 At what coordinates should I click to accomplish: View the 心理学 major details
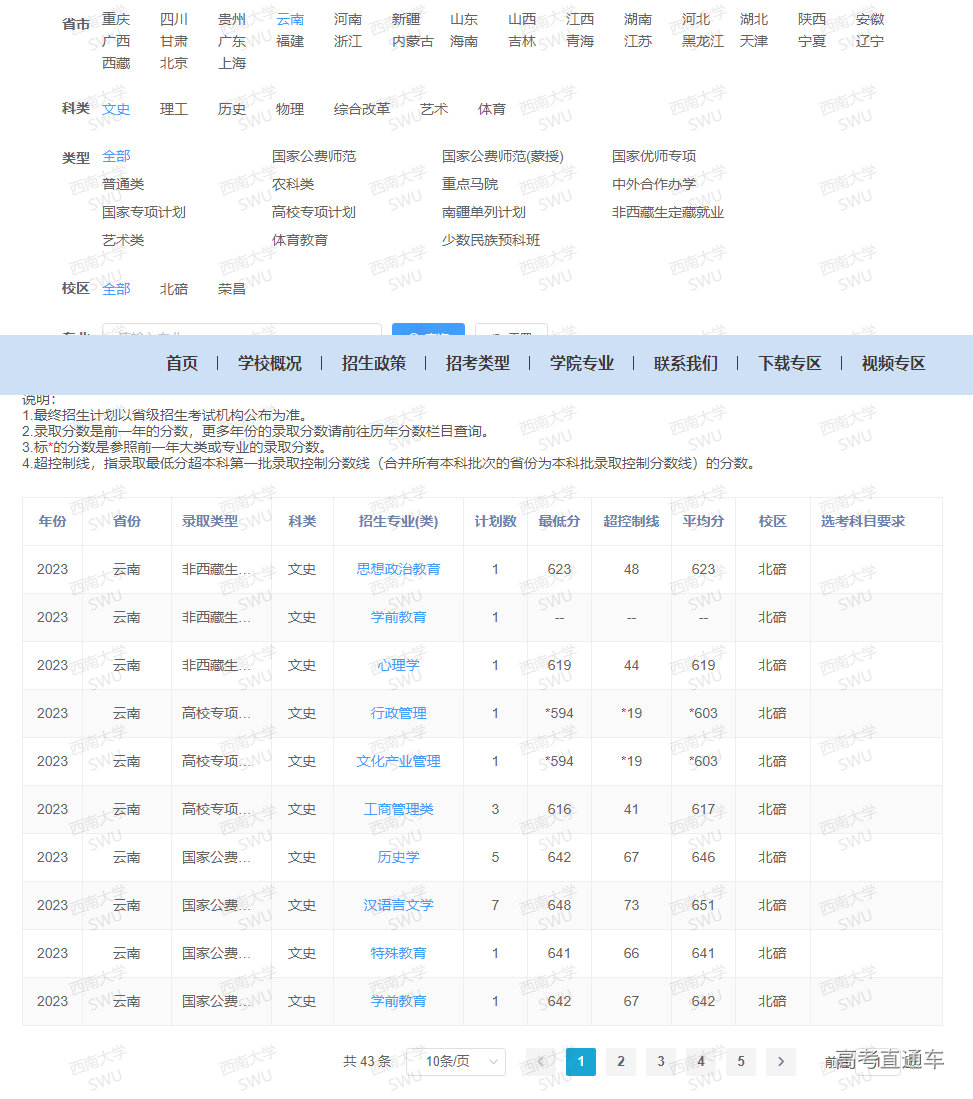[x=398, y=665]
